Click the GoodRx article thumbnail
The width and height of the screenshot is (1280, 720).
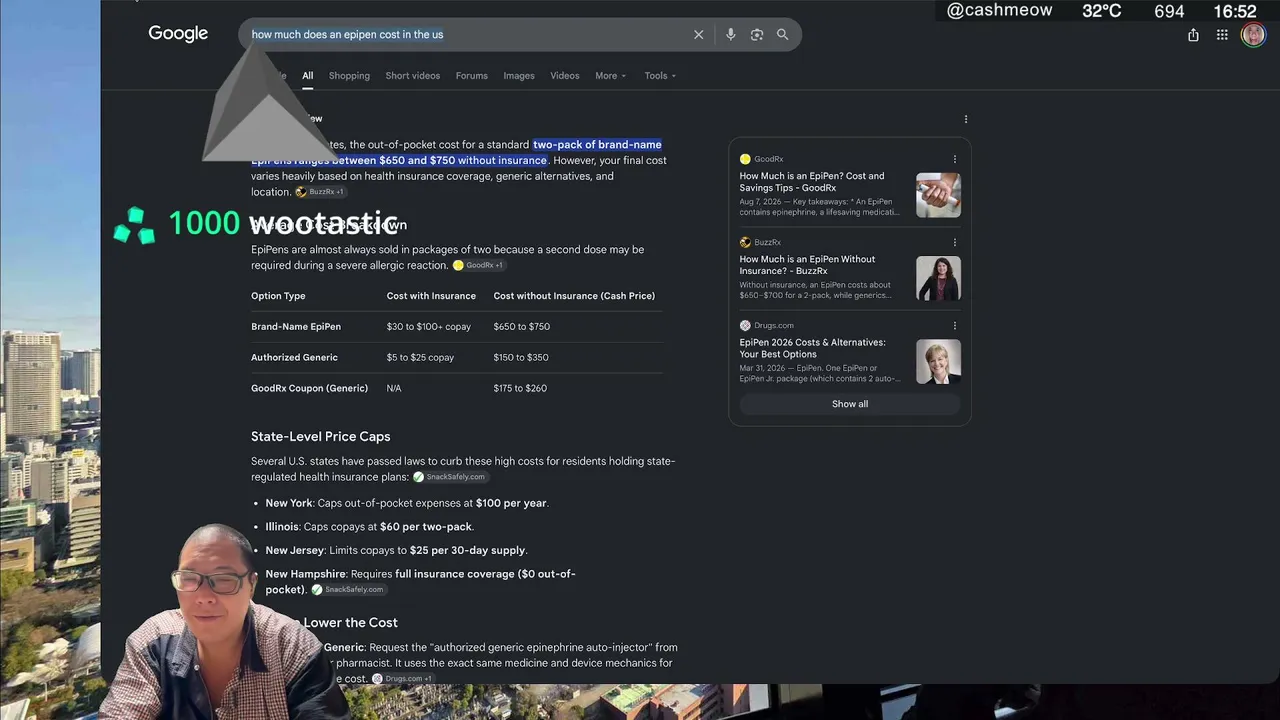938,195
